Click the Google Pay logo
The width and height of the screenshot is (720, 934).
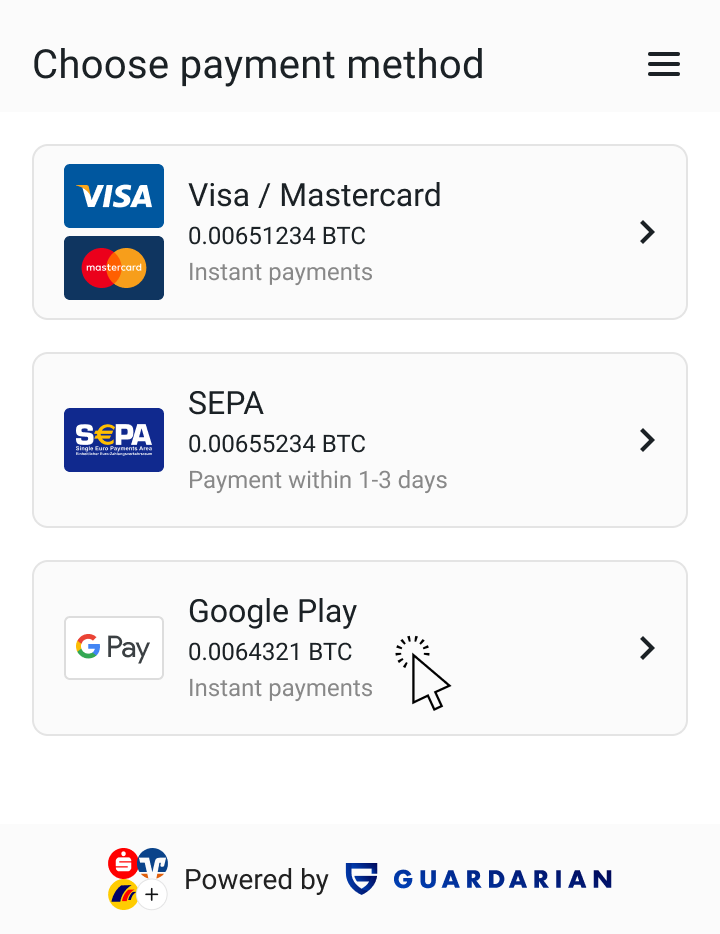tap(114, 648)
